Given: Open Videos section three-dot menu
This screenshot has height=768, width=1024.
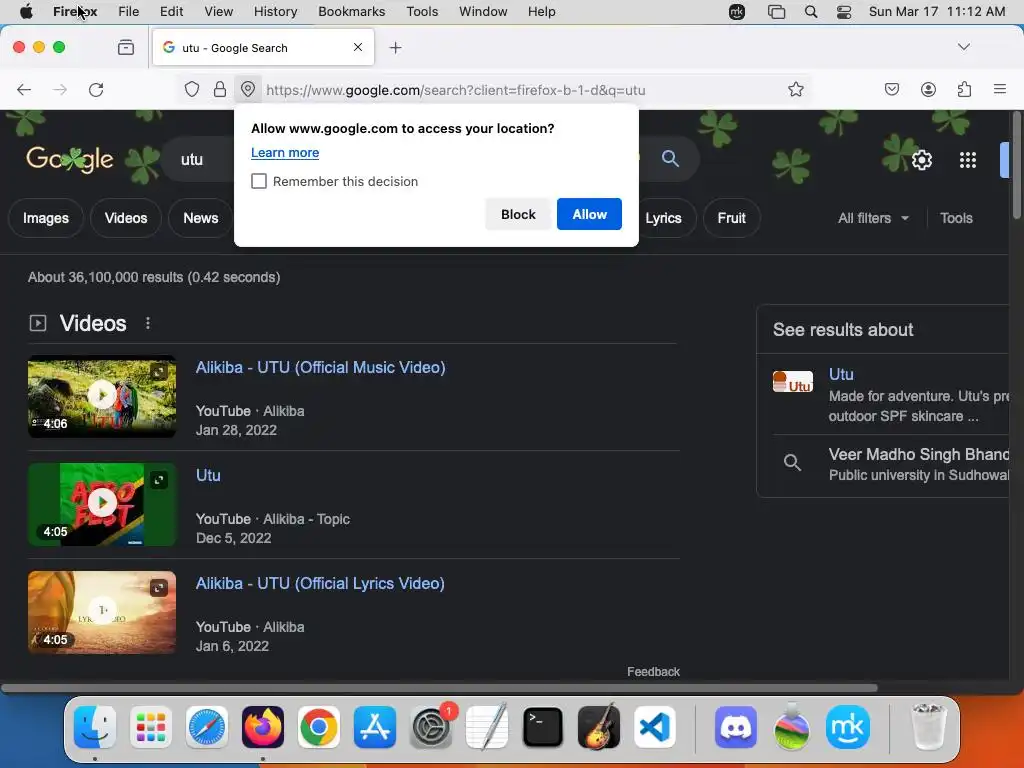Looking at the screenshot, I should point(148,323).
